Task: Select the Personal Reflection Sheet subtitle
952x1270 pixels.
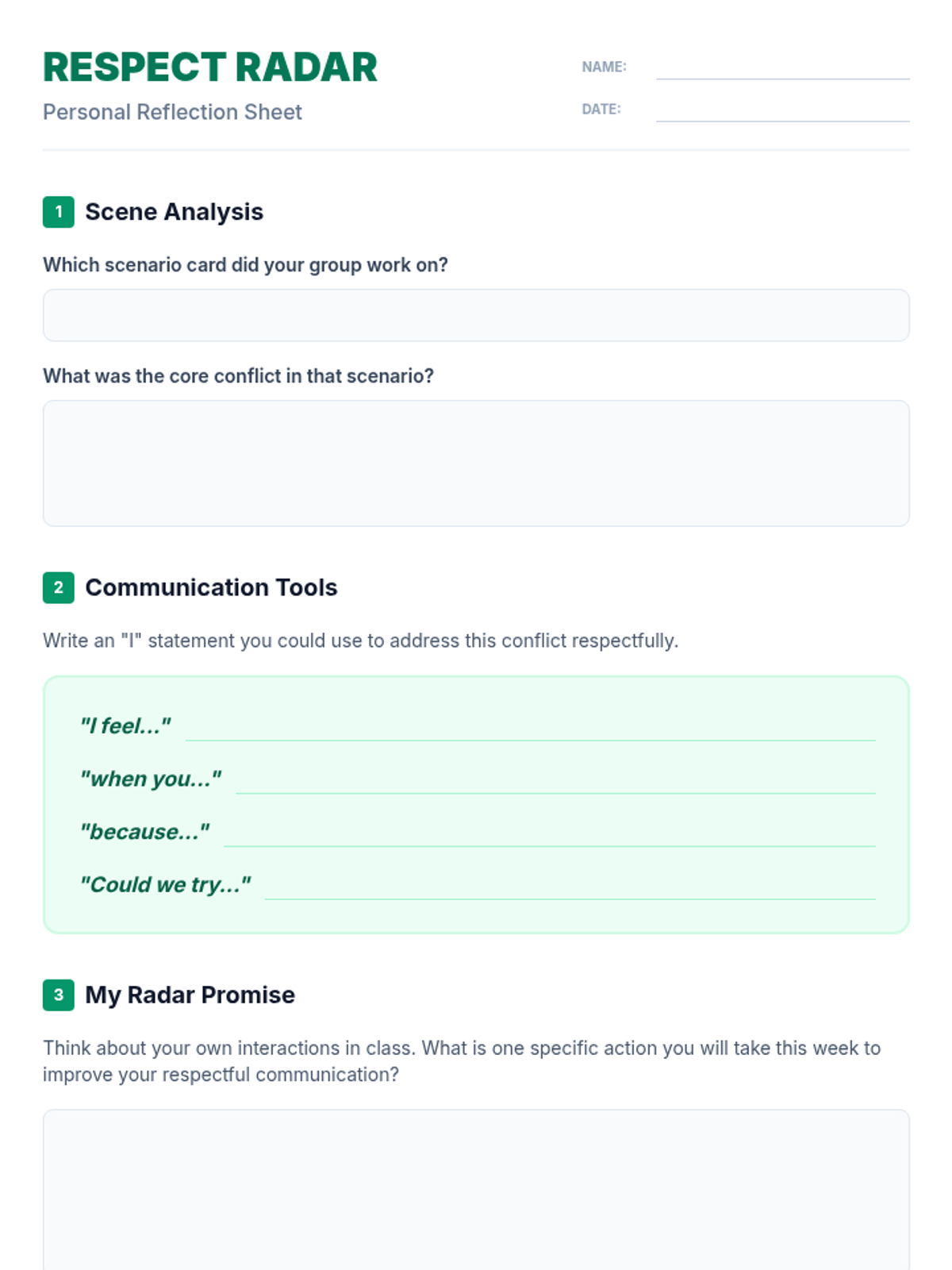Action: pos(172,112)
